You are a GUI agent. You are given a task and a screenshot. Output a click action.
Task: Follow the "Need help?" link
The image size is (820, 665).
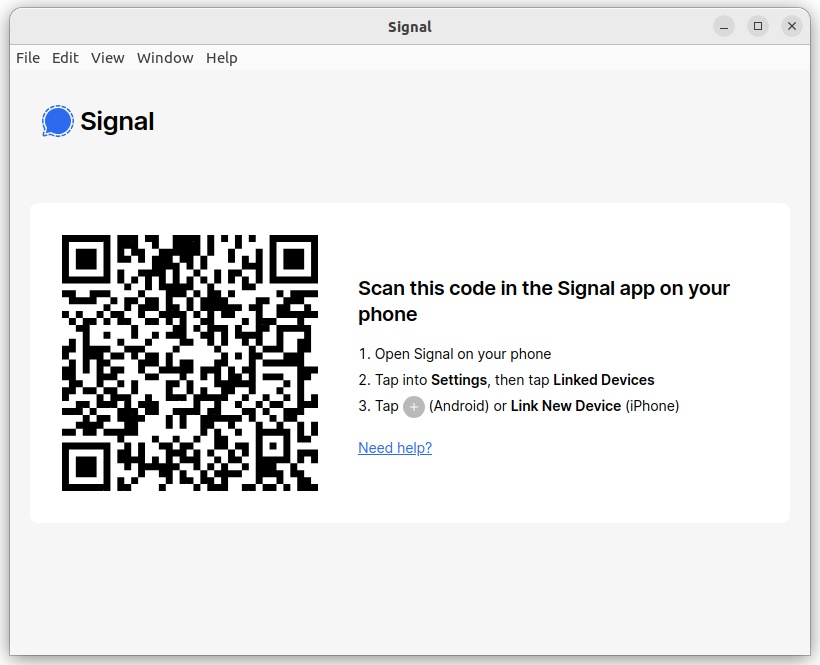coord(395,448)
